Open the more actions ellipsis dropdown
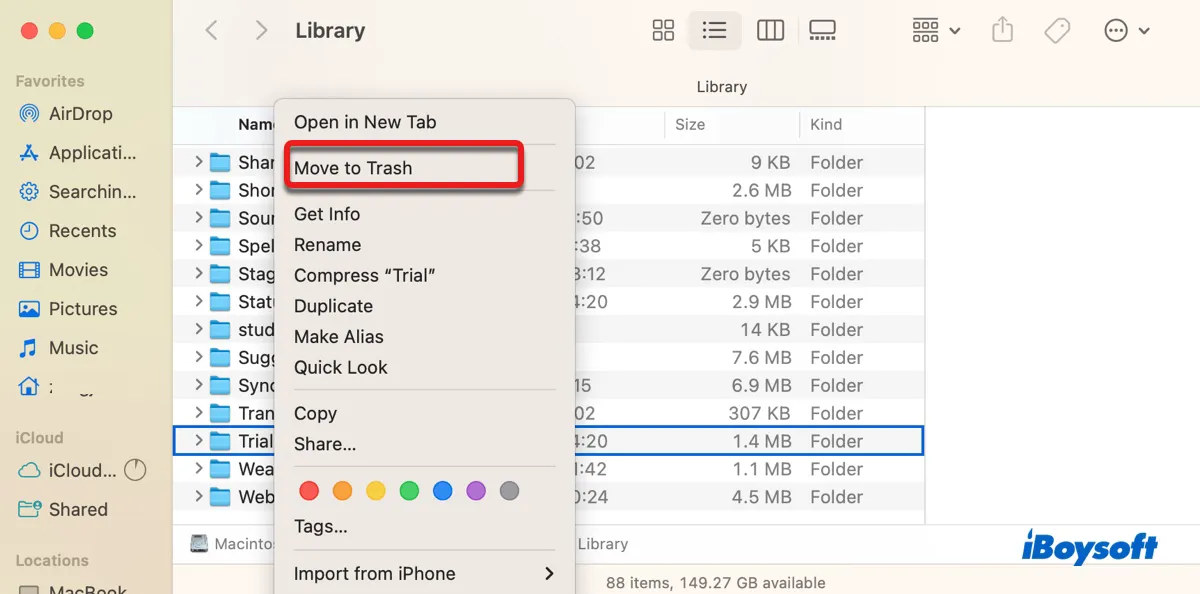1200x594 pixels. coord(1127,31)
